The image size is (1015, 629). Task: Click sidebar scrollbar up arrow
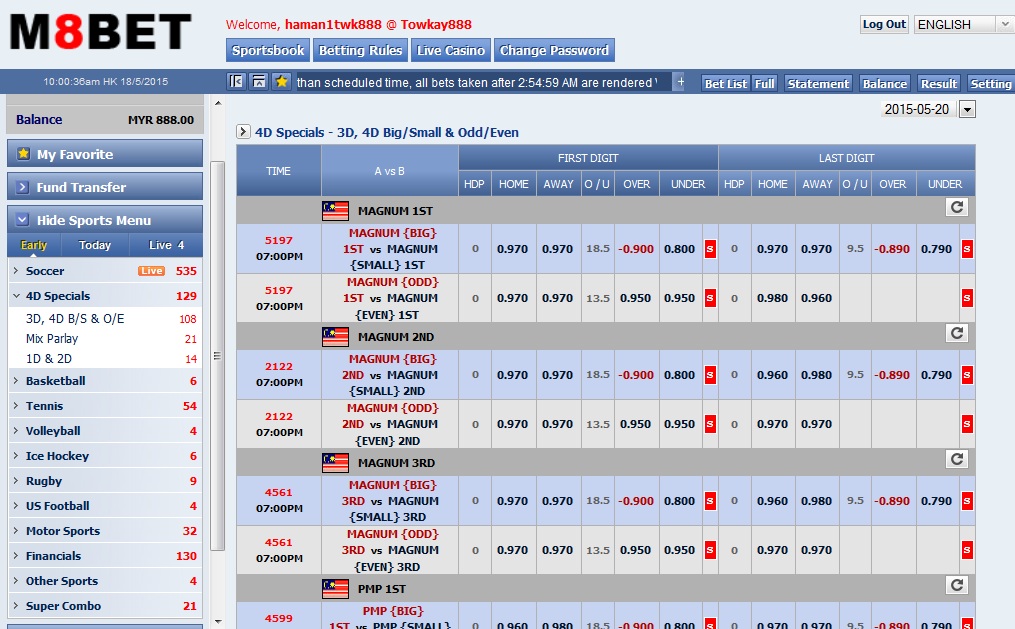(x=218, y=104)
